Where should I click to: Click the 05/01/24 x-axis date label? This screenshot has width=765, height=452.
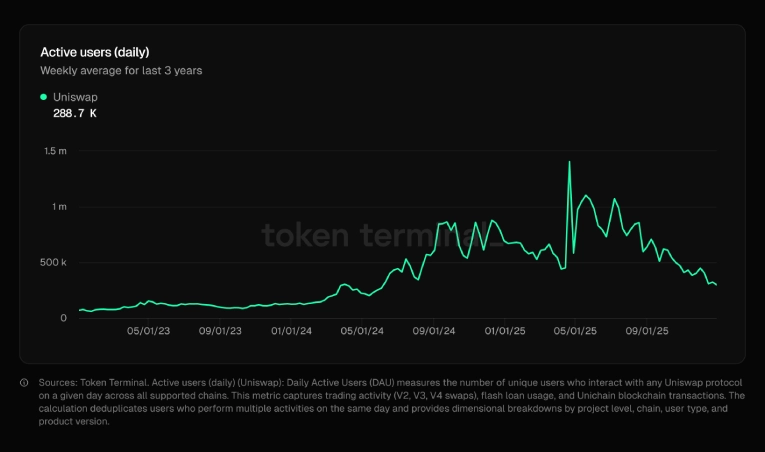pos(362,330)
